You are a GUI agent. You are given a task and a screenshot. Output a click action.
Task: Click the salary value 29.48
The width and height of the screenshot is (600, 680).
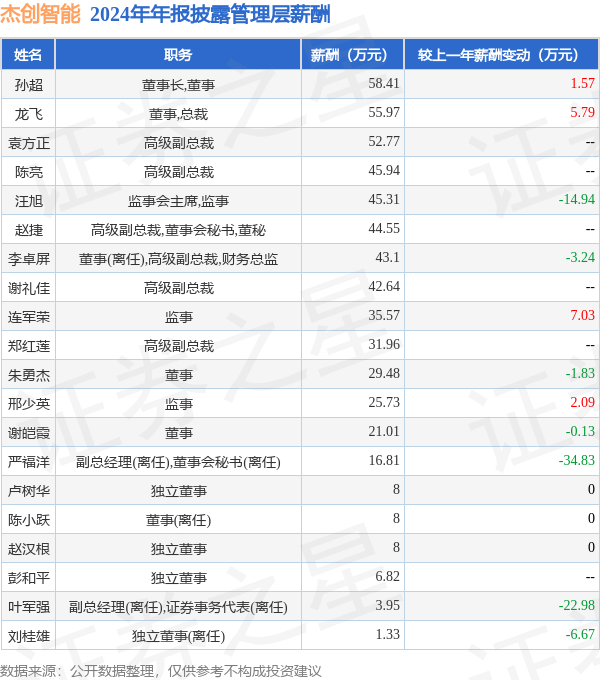[x=384, y=374]
